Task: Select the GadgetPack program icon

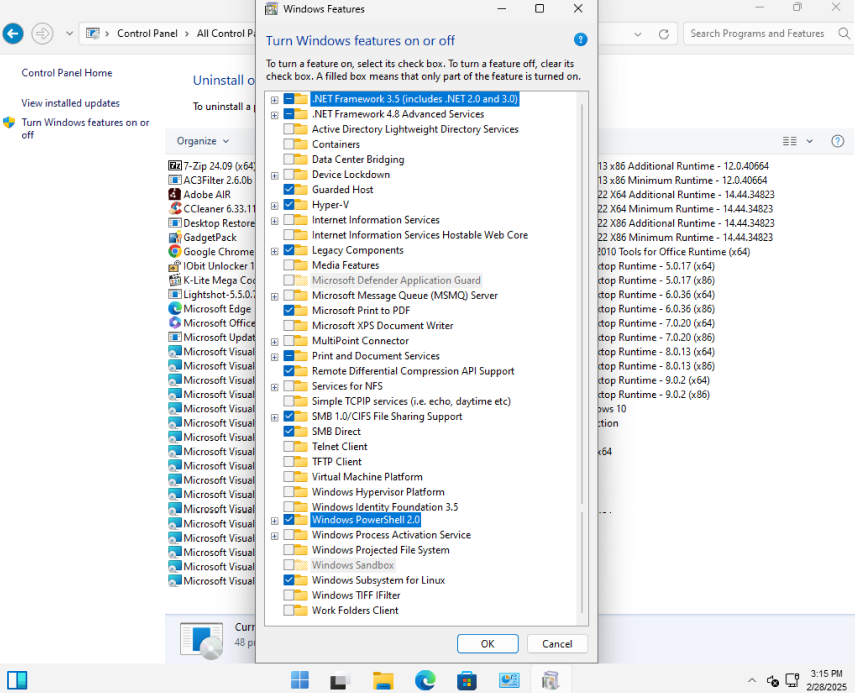Action: click(x=174, y=237)
